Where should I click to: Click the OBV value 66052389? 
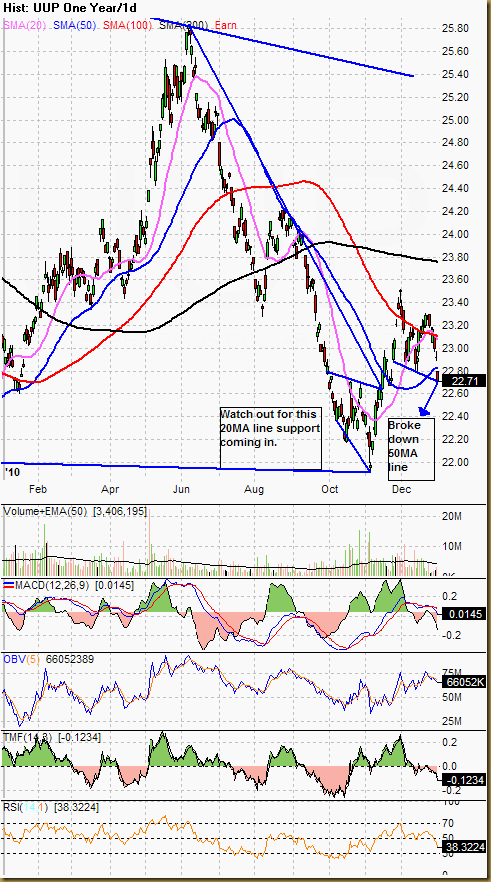coord(69,659)
